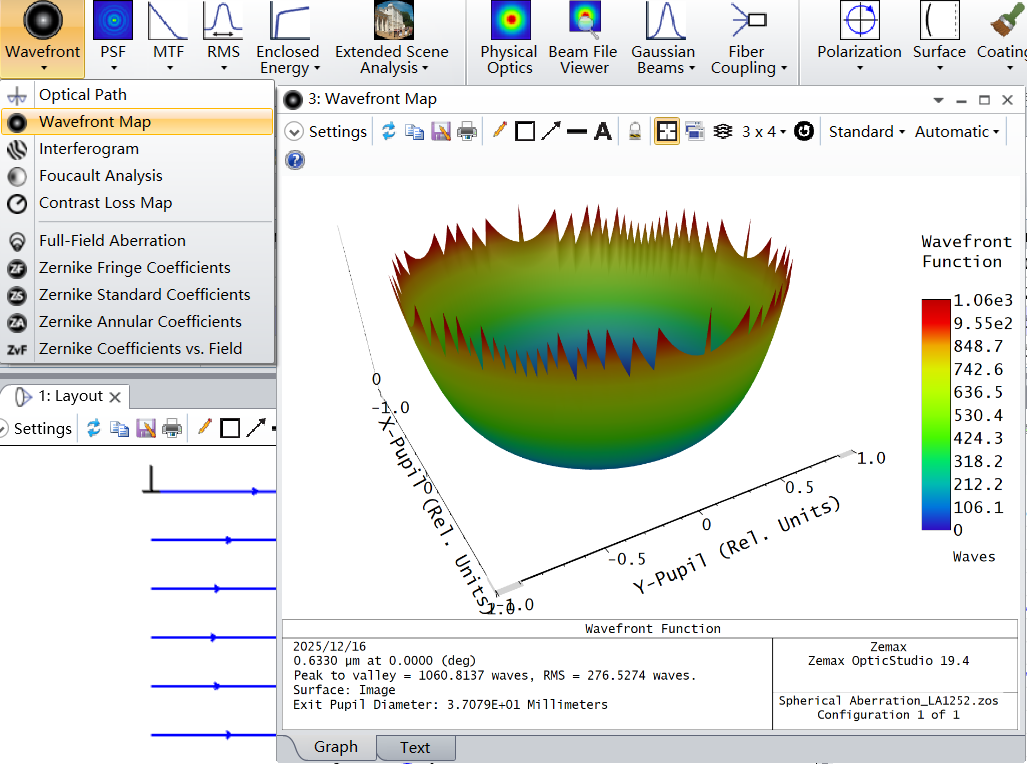Click the overlay layers icon beside 3 x 4

[x=722, y=132]
